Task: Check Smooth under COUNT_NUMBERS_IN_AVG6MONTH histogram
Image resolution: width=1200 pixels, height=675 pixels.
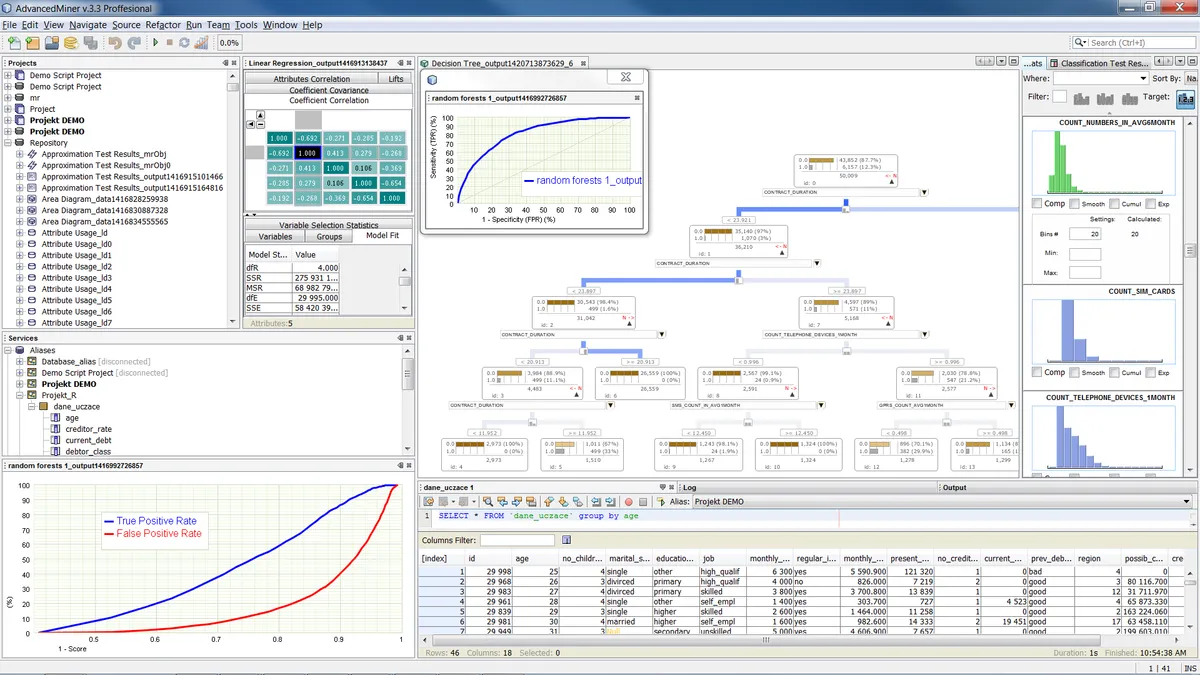Action: pos(1074,204)
